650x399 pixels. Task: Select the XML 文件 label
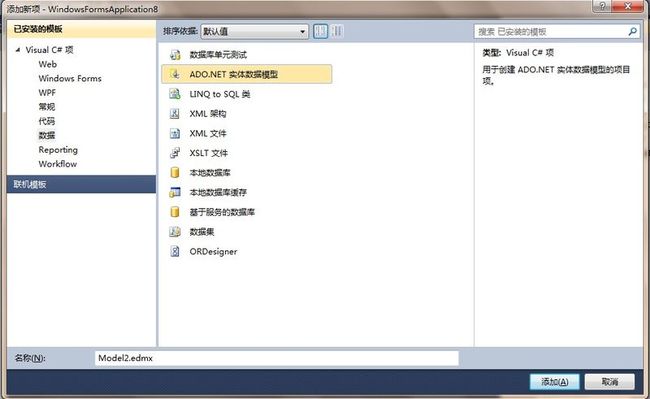[208, 133]
